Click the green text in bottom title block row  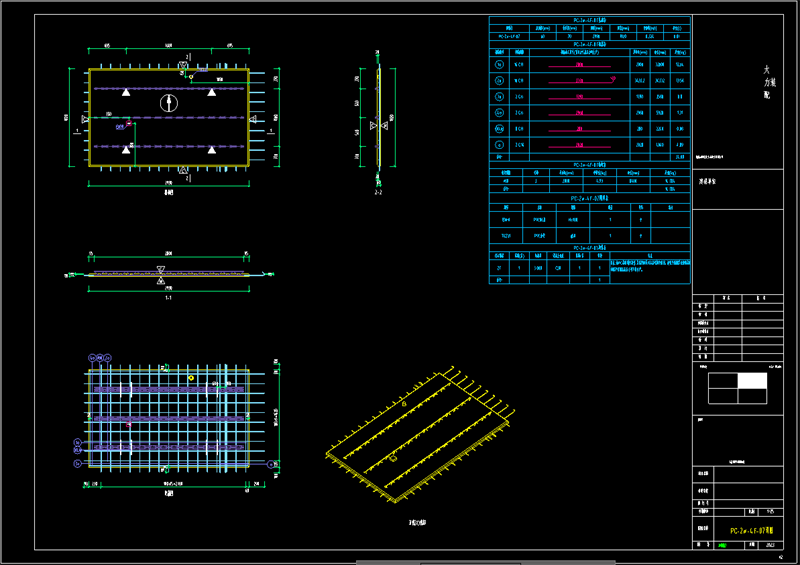[x=722, y=546]
